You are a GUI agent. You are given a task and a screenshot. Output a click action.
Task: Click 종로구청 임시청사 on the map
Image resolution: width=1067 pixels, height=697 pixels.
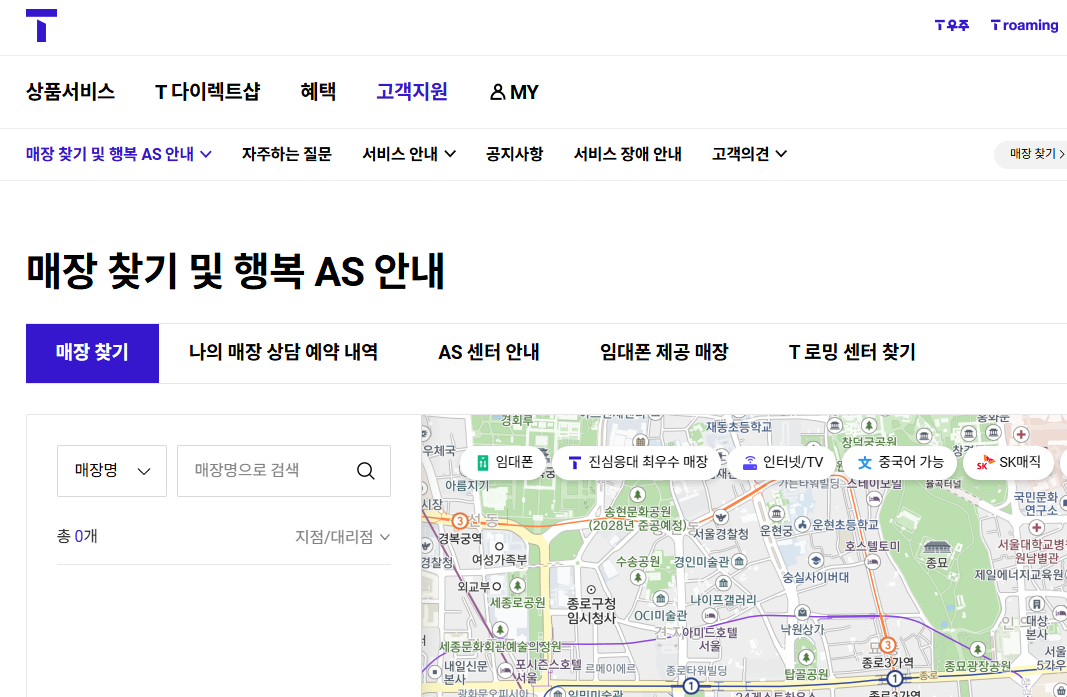(591, 610)
